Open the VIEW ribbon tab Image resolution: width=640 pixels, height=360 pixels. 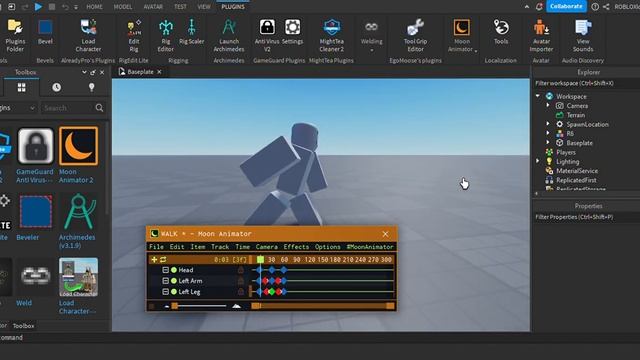pyautogui.click(x=204, y=7)
